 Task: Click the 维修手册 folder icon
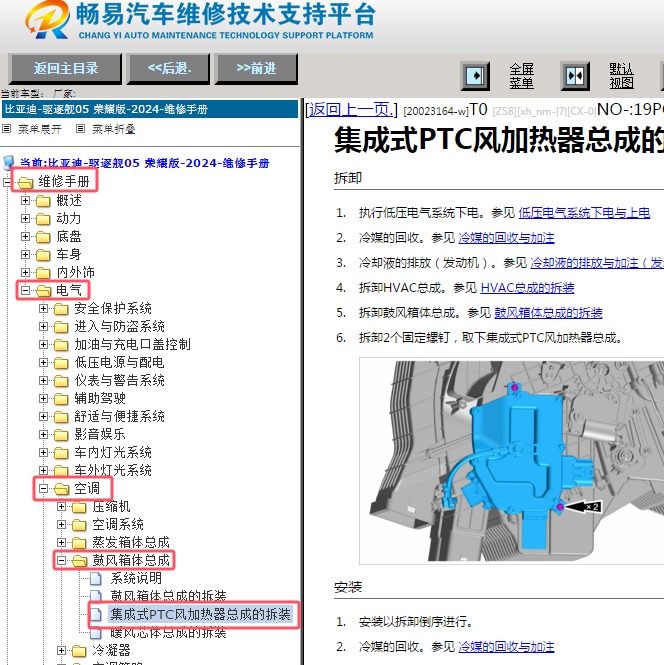25,183
